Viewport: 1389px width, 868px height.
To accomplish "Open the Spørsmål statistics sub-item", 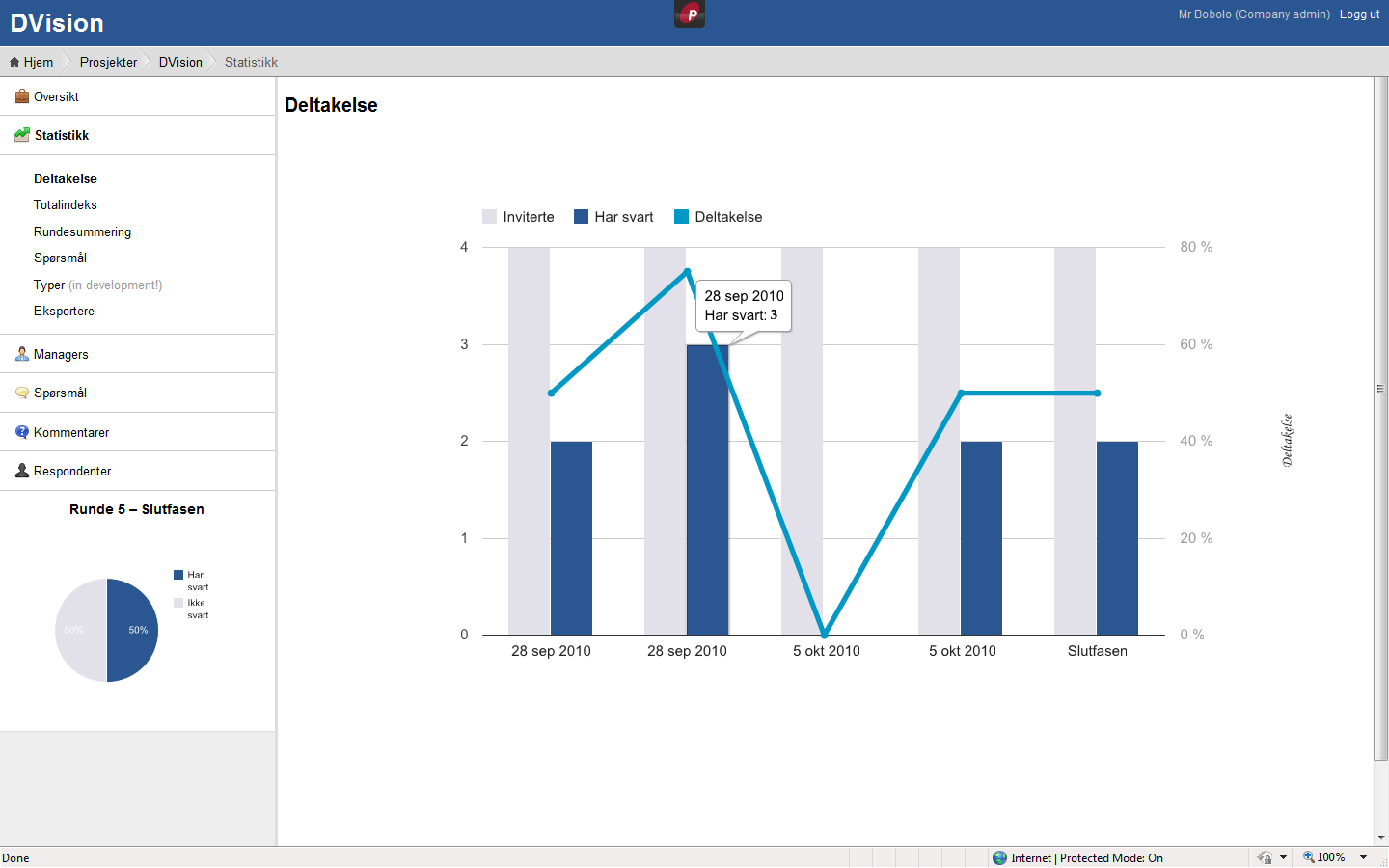I will (60, 258).
